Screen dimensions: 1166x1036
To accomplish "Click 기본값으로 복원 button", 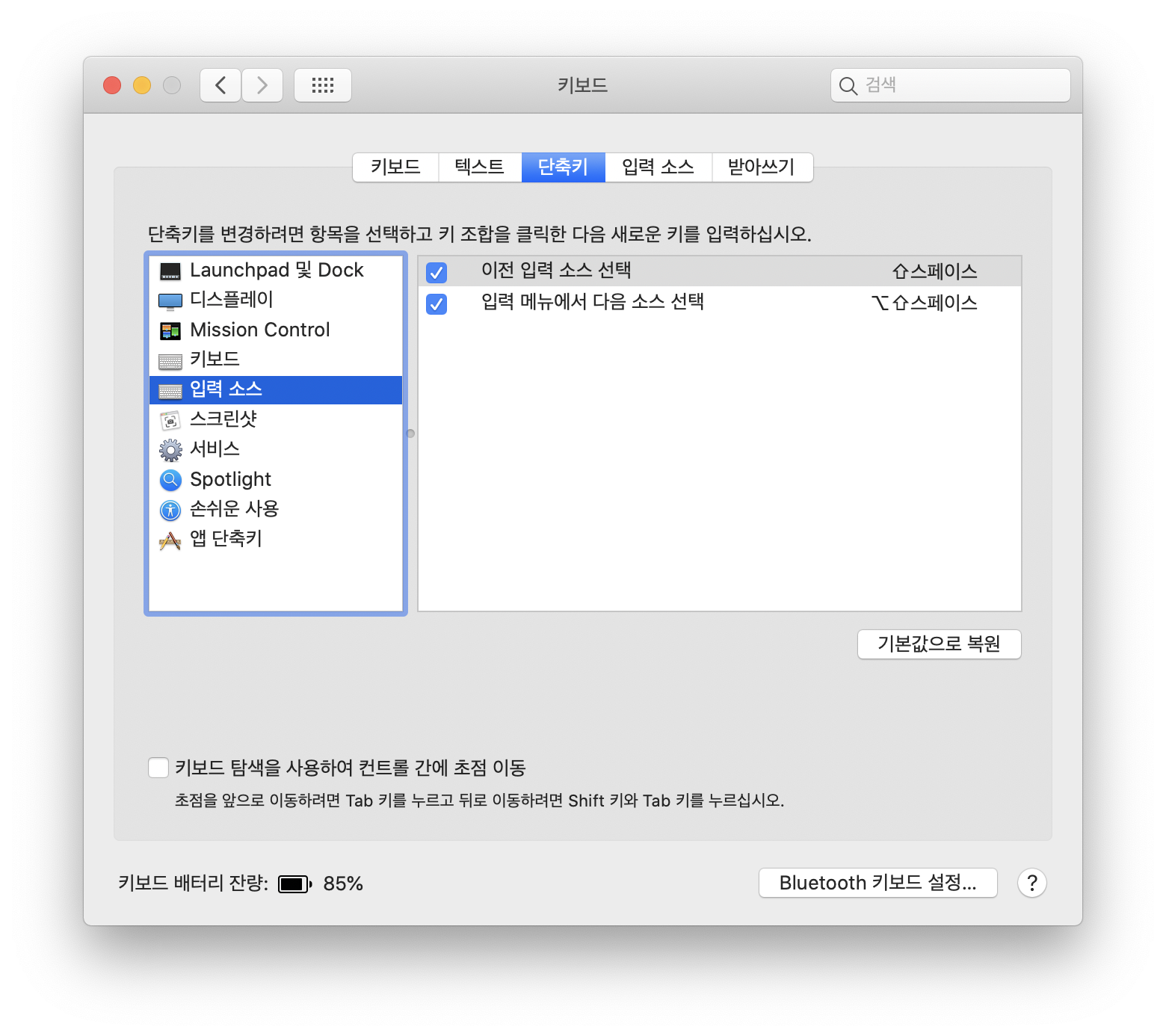I will click(939, 644).
